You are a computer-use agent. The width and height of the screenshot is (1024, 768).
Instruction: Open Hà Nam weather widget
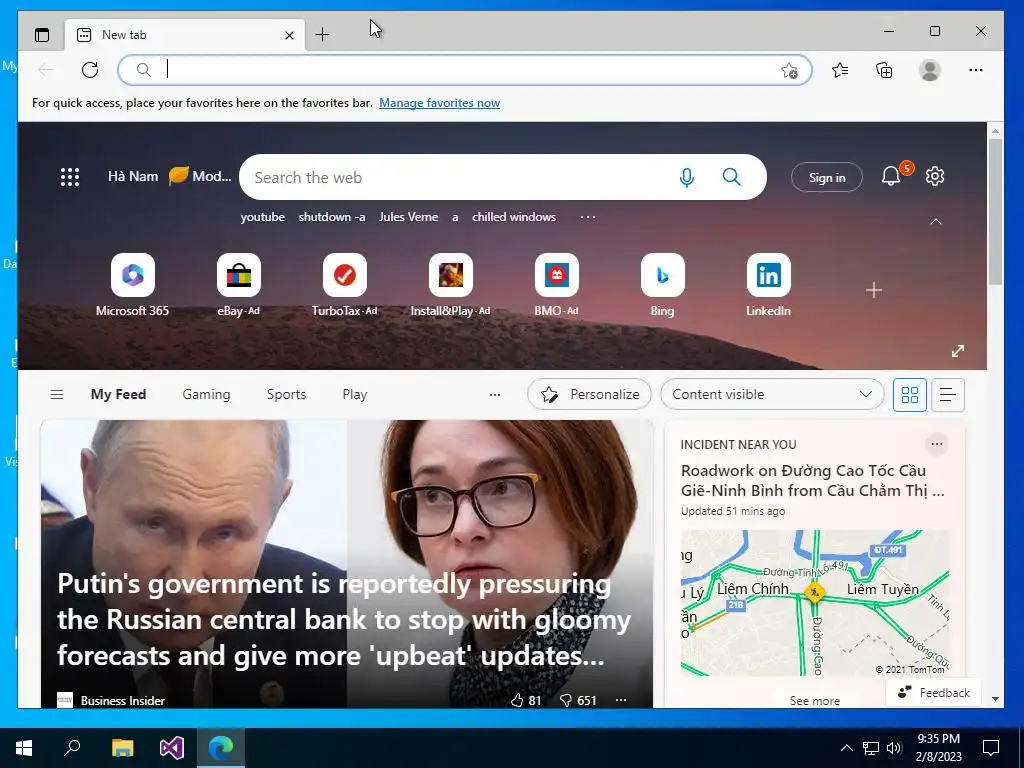[x=169, y=176]
